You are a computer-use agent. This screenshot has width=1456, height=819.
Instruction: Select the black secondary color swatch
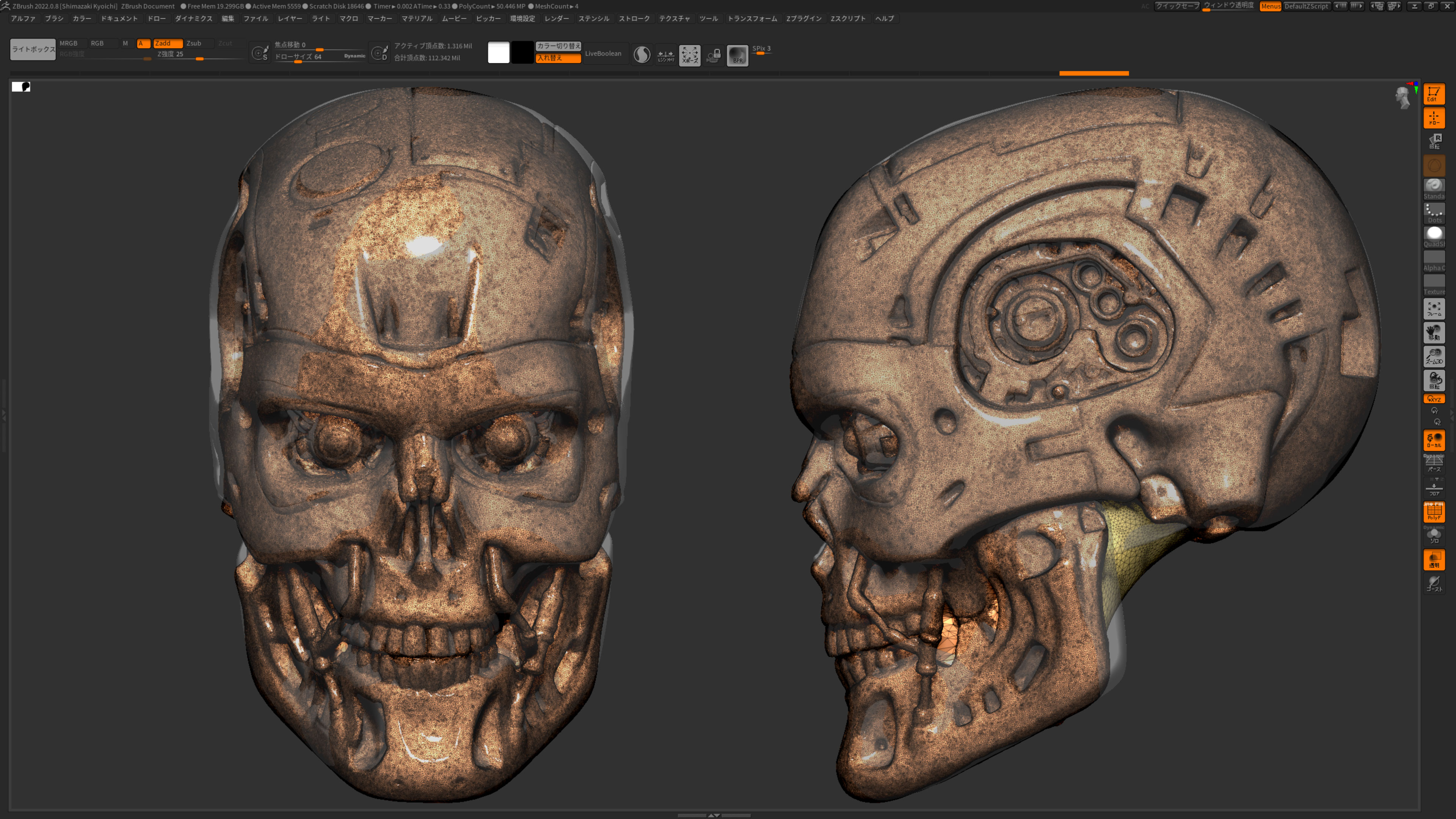point(522,53)
